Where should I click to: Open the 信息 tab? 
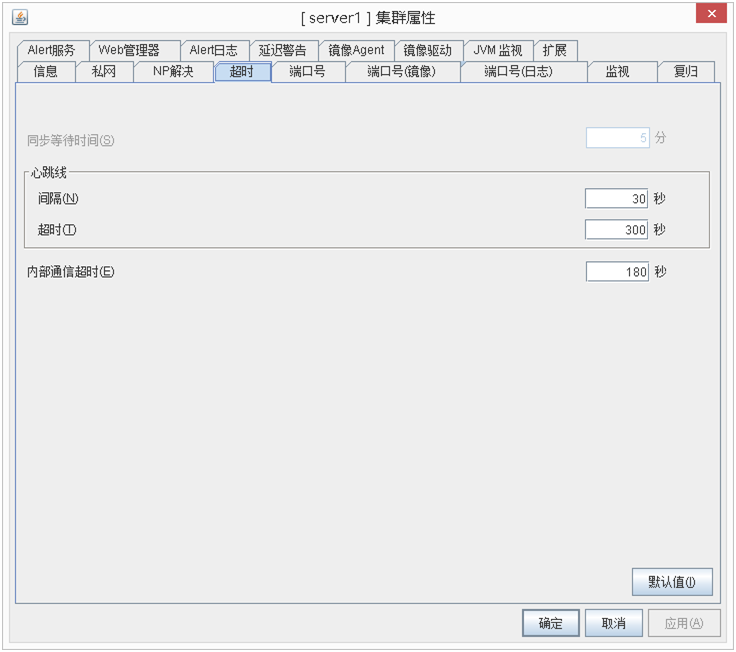tap(46, 72)
